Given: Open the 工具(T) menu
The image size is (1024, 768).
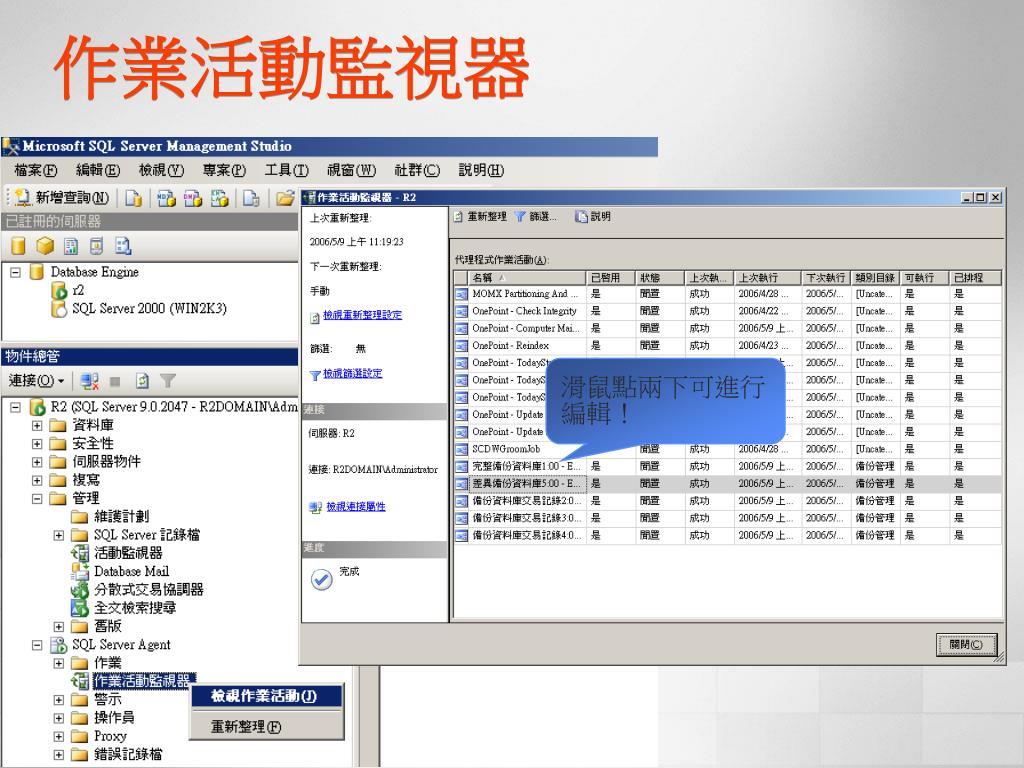Looking at the screenshot, I should [x=287, y=170].
